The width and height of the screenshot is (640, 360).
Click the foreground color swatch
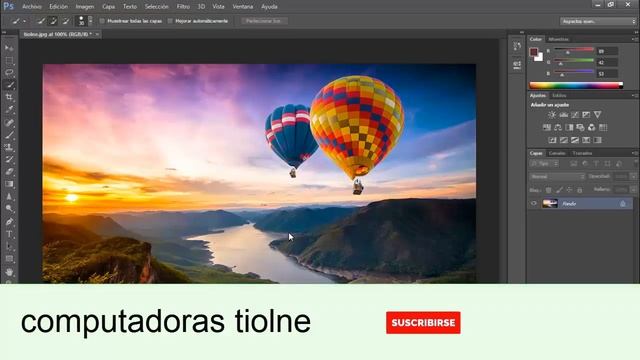coord(533,52)
